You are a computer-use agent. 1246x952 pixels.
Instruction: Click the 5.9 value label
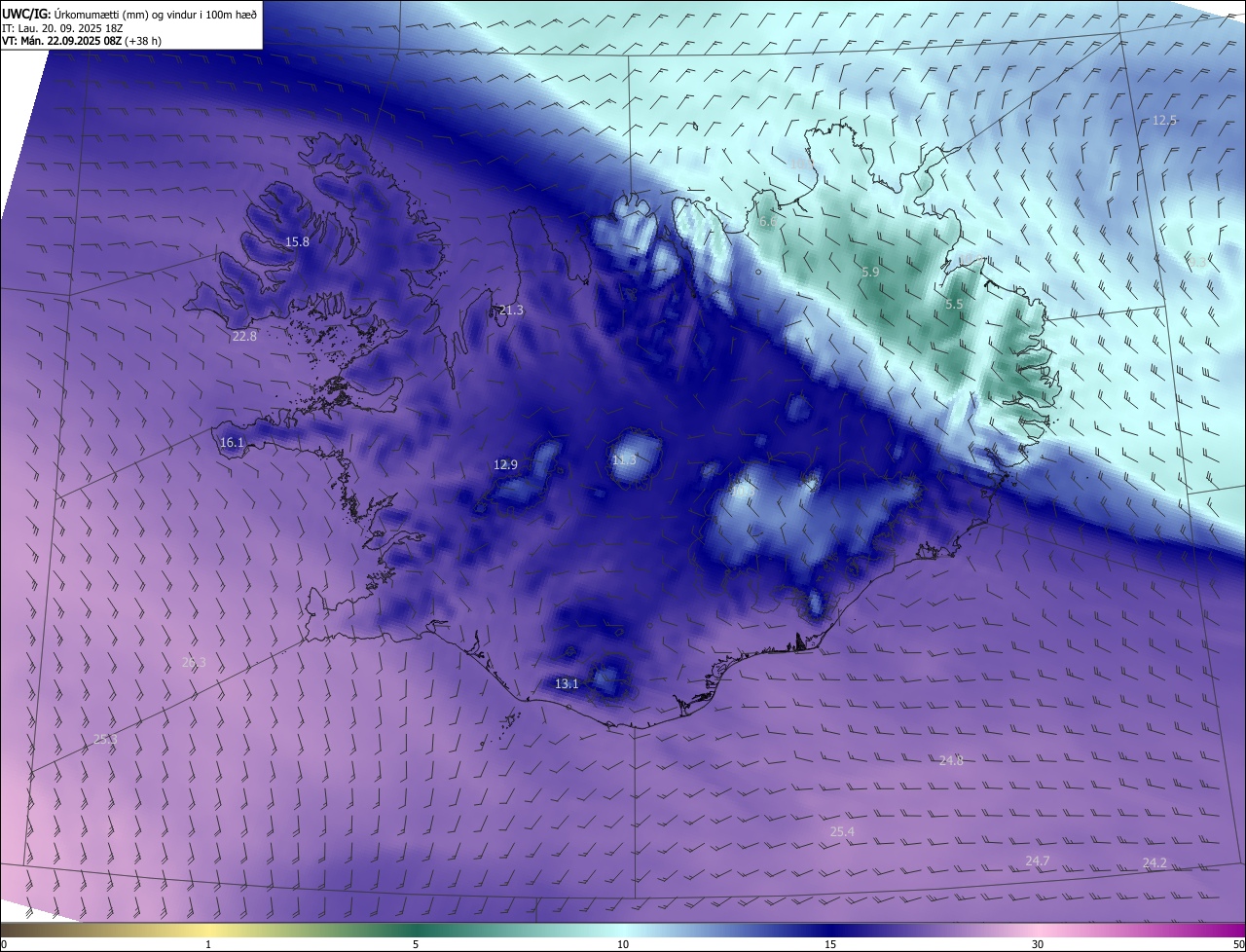(x=870, y=273)
